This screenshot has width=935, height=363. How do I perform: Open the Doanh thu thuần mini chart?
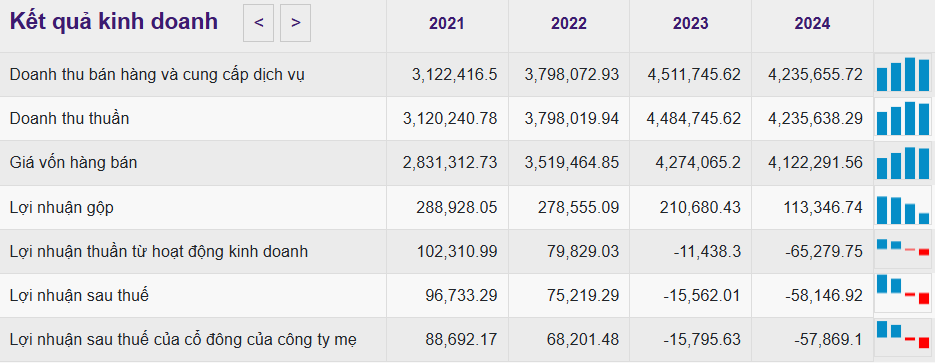(x=903, y=118)
